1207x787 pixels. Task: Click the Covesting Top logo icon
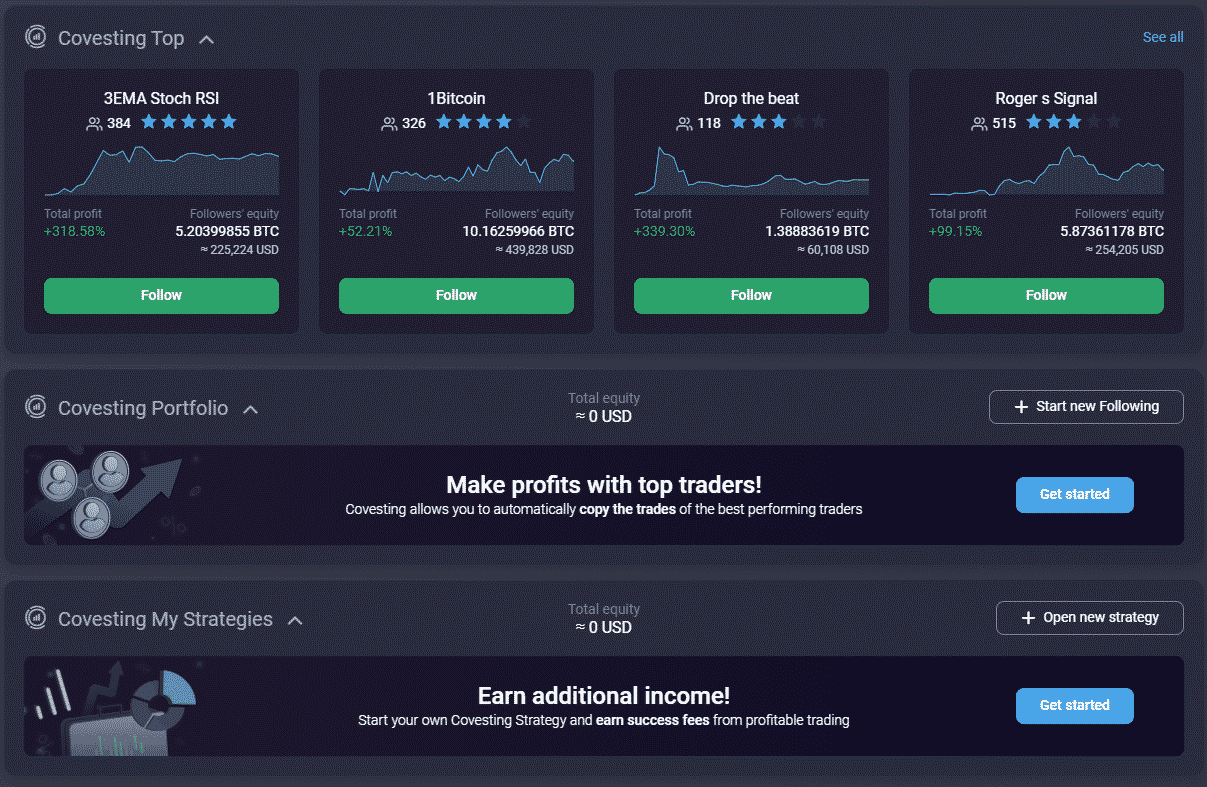point(36,38)
